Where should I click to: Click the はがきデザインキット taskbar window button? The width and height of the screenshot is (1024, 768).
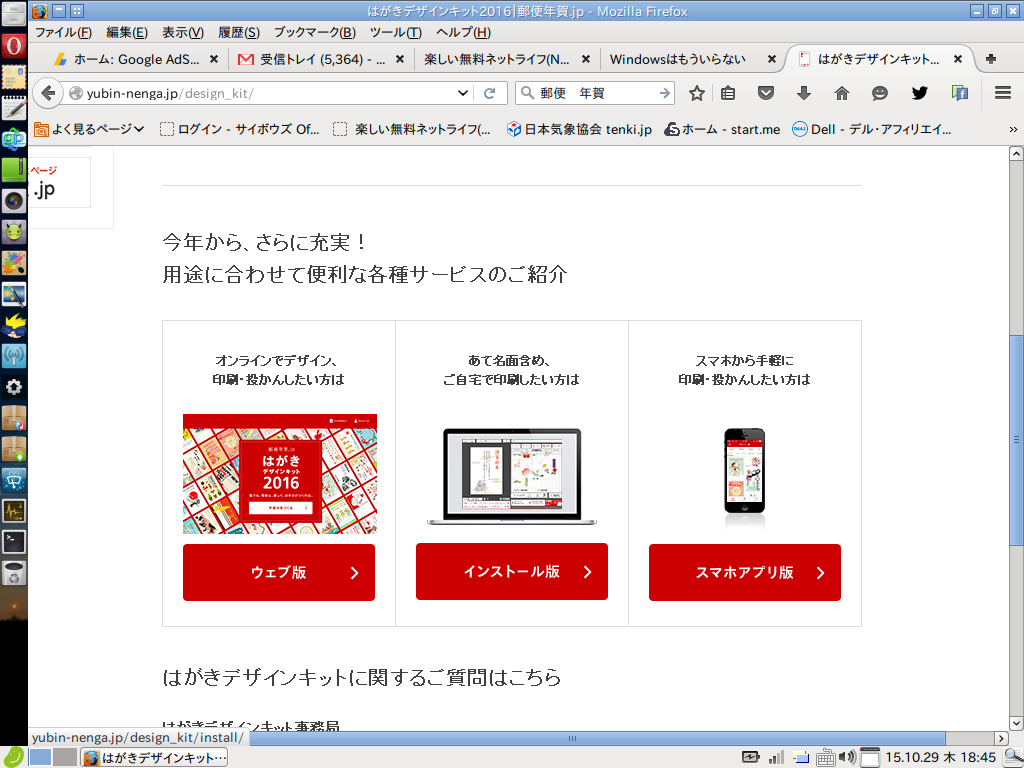[x=155, y=758]
